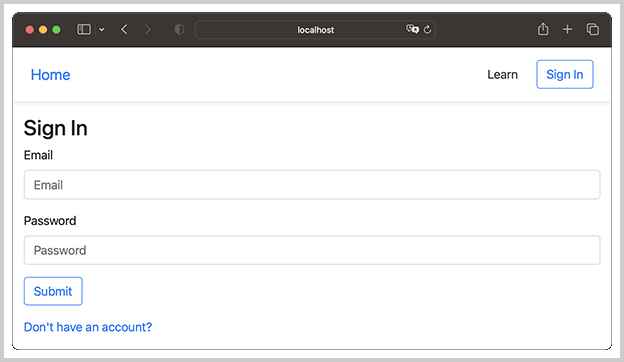Image resolution: width=624 pixels, height=362 pixels.
Task: Open the Home navbar link
Action: click(51, 75)
